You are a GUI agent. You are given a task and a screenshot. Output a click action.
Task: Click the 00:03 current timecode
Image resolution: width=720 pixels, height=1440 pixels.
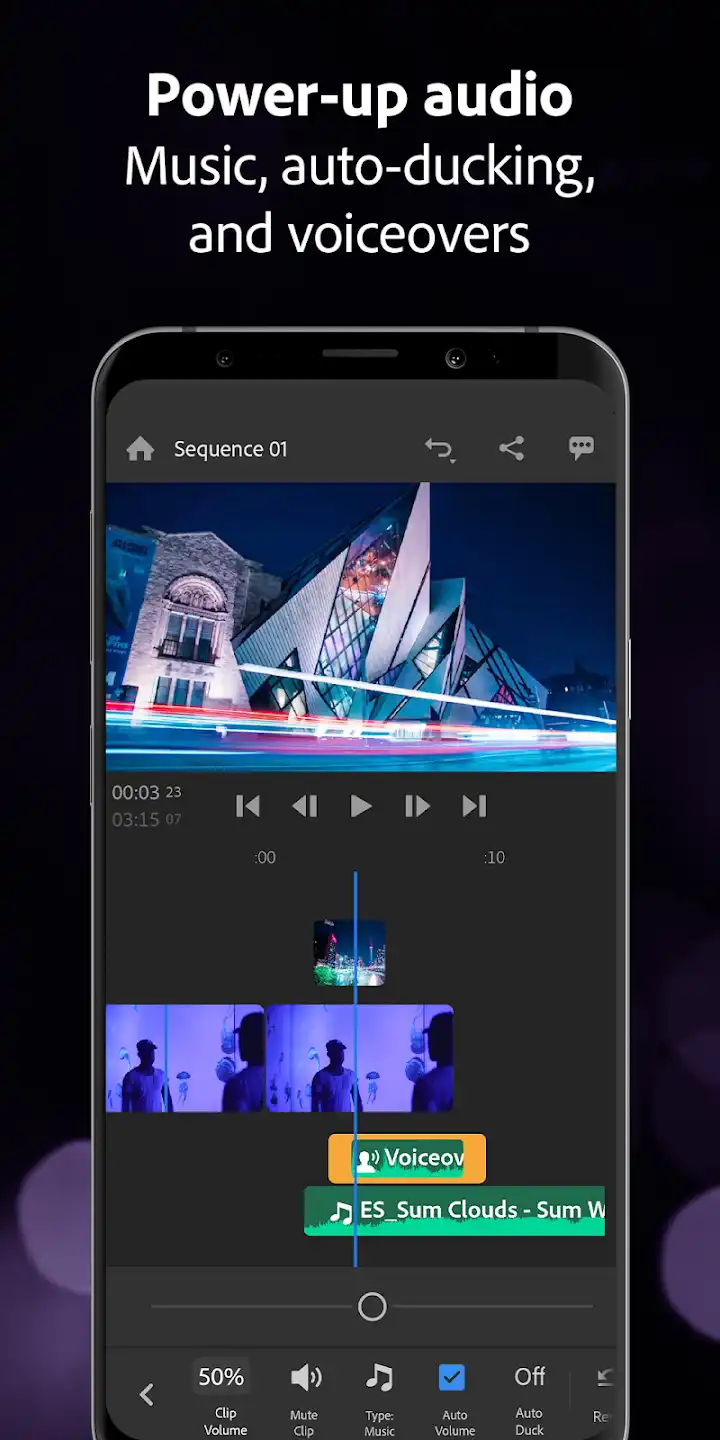point(146,792)
